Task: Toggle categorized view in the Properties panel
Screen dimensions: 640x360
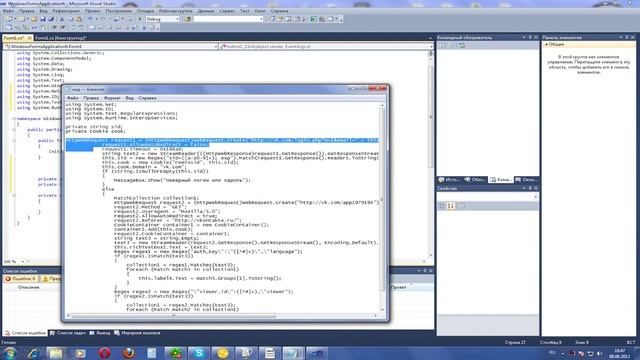Action: point(441,206)
